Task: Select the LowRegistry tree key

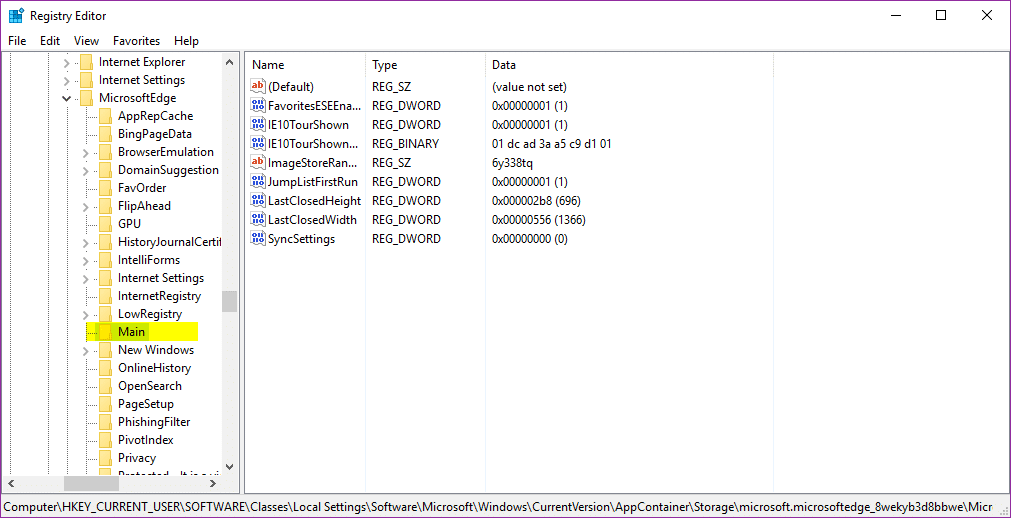Action: (x=150, y=314)
